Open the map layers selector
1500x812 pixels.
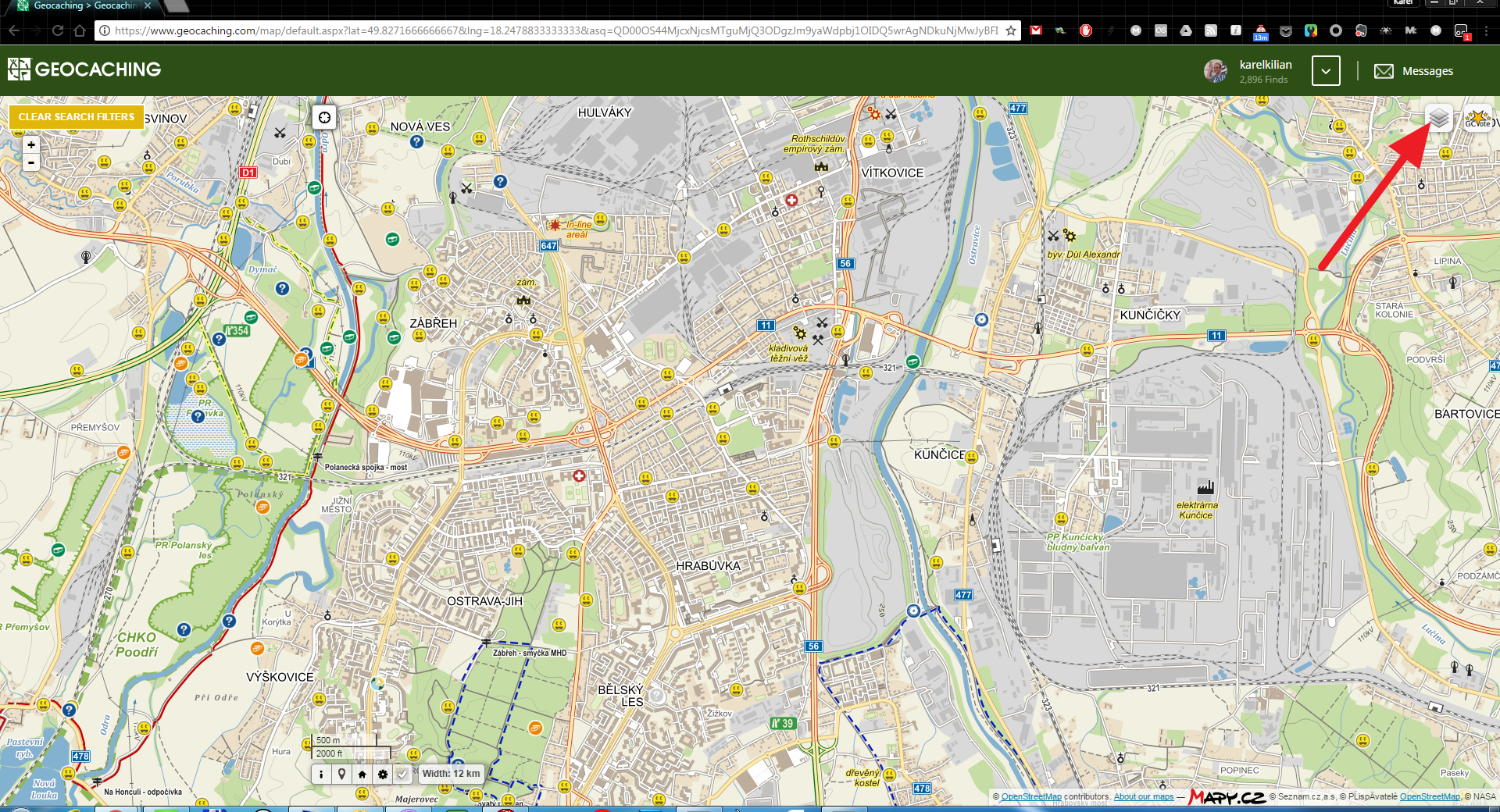click(x=1438, y=118)
